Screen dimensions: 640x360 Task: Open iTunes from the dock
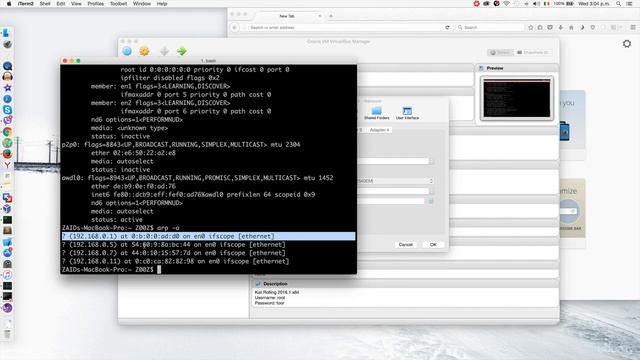[x=7, y=275]
